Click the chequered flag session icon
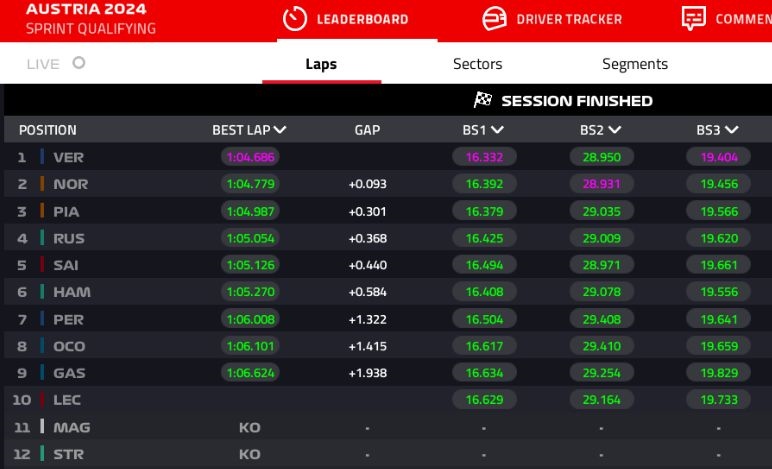This screenshot has height=469, width=772. [484, 100]
